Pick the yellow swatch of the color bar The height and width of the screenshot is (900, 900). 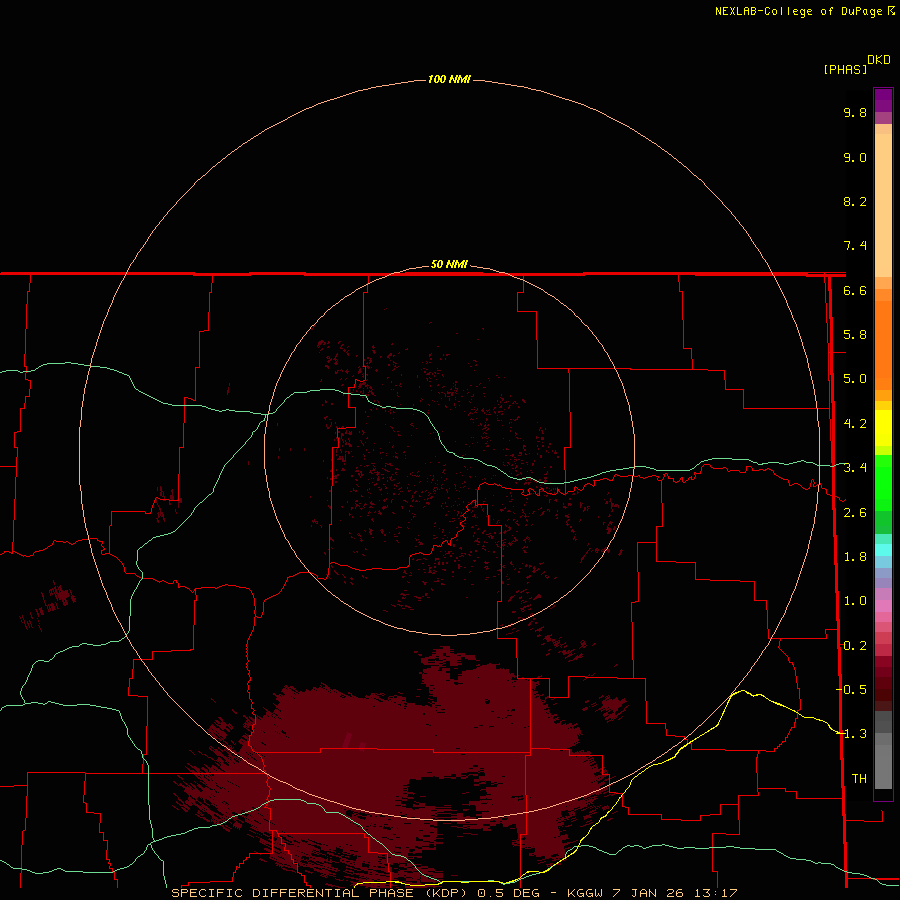click(x=883, y=428)
